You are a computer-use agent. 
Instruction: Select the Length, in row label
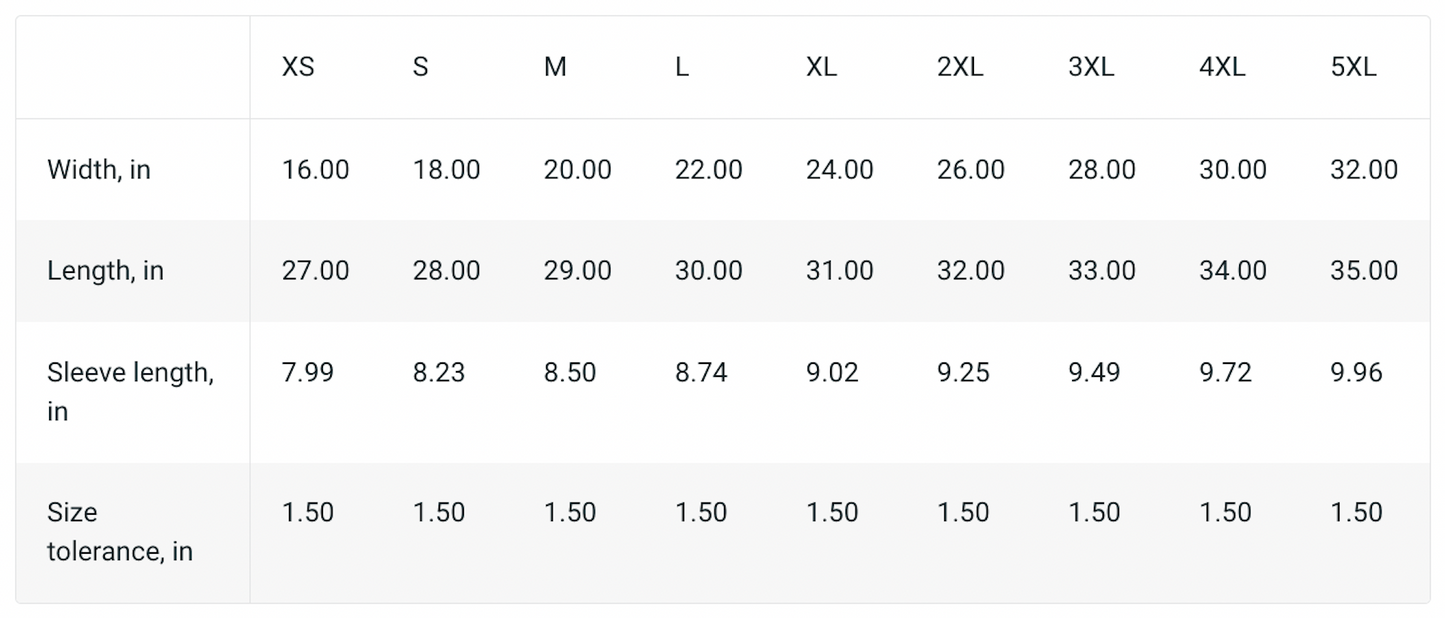tap(105, 271)
